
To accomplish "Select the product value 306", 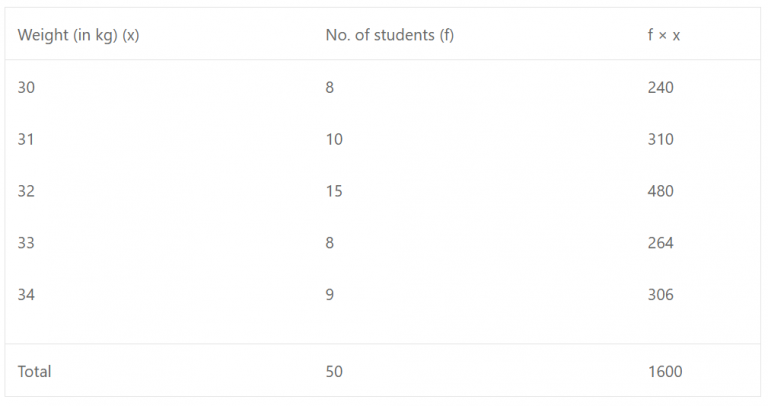I will (661, 295).
